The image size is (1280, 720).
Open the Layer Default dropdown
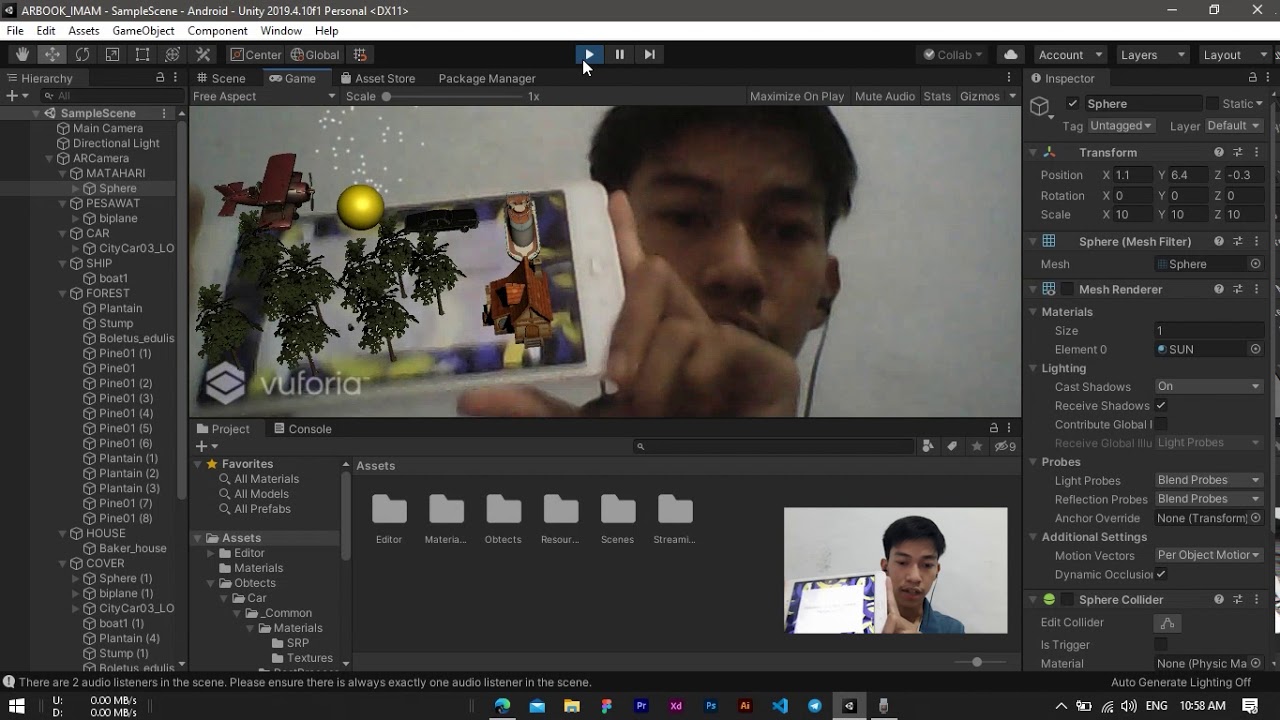(1234, 126)
